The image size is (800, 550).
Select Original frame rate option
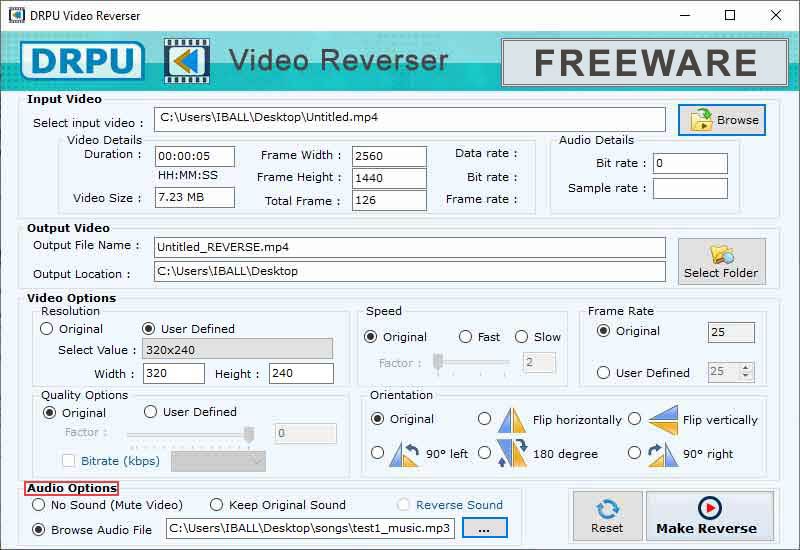(x=604, y=331)
